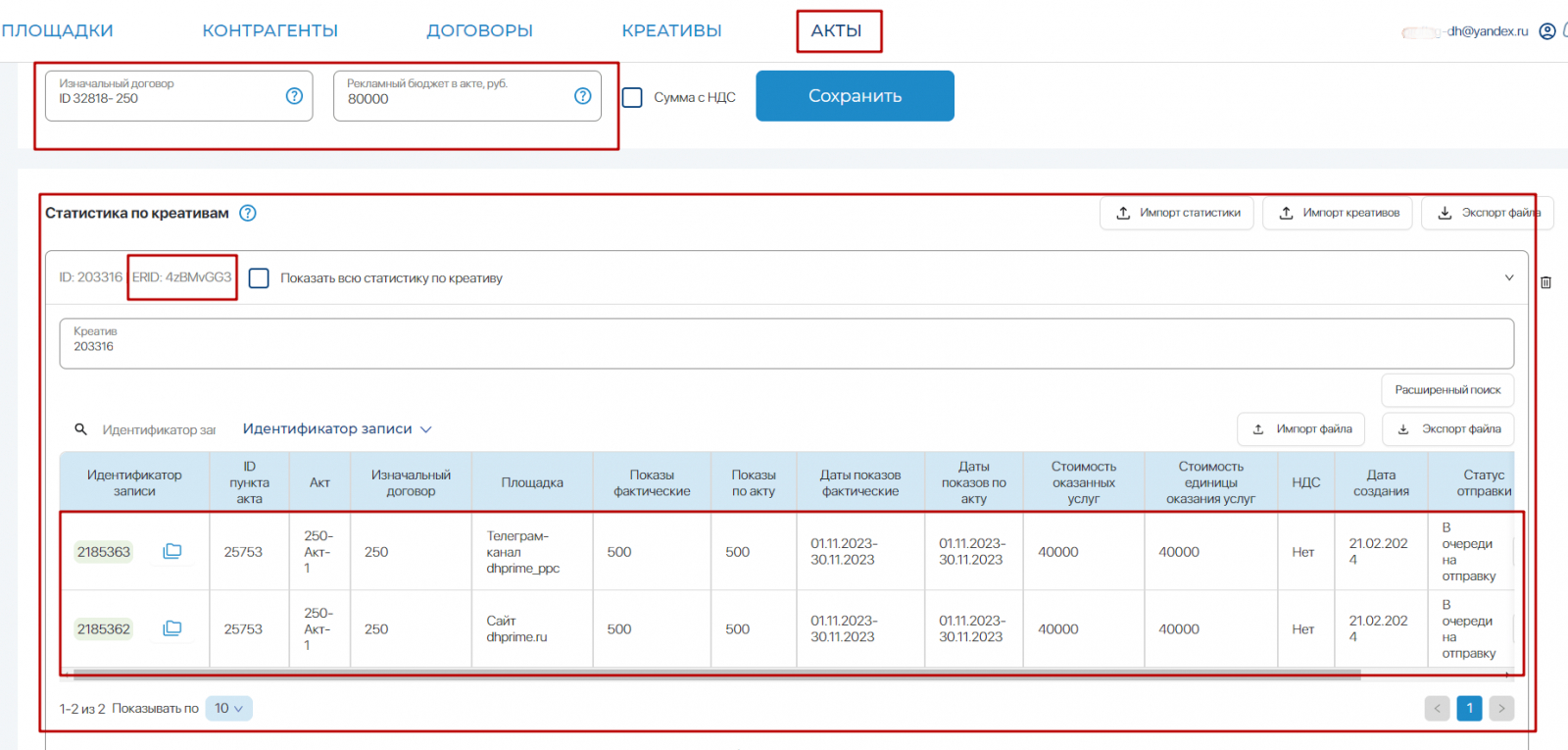Image resolution: width=1568 pixels, height=750 pixels.
Task: Click the search magnifier icon
Action: [x=81, y=429]
